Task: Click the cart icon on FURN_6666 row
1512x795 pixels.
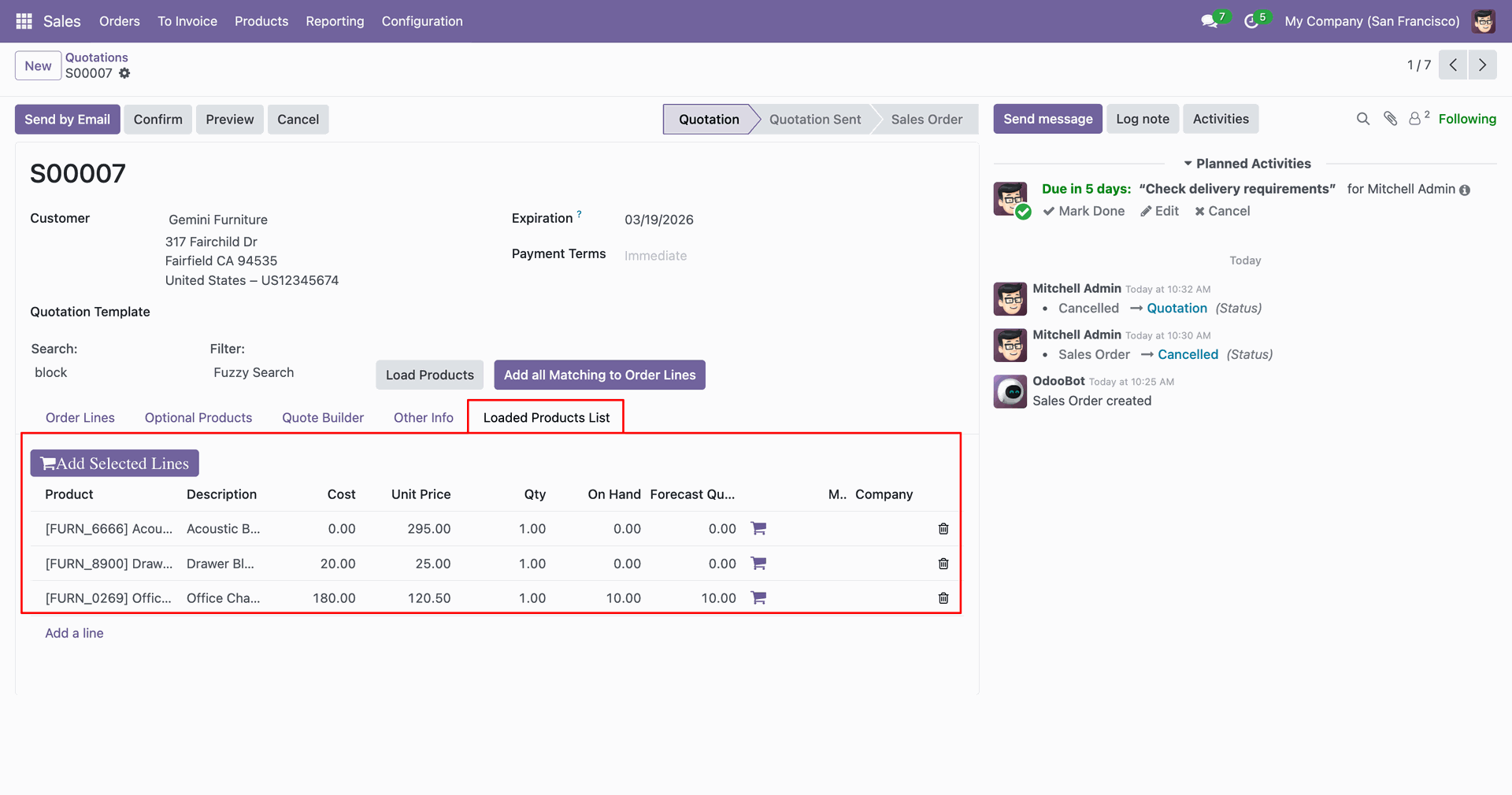Action: tap(758, 529)
